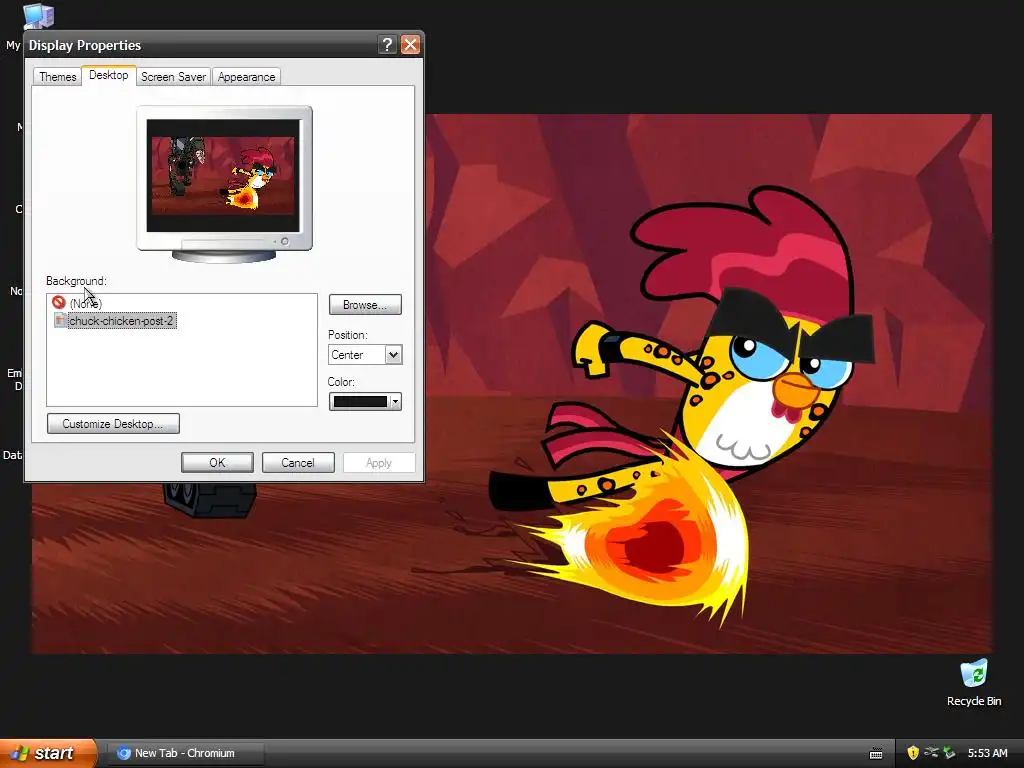Switch to the Screen Saver tab
This screenshot has width=1024, height=768.
(173, 76)
